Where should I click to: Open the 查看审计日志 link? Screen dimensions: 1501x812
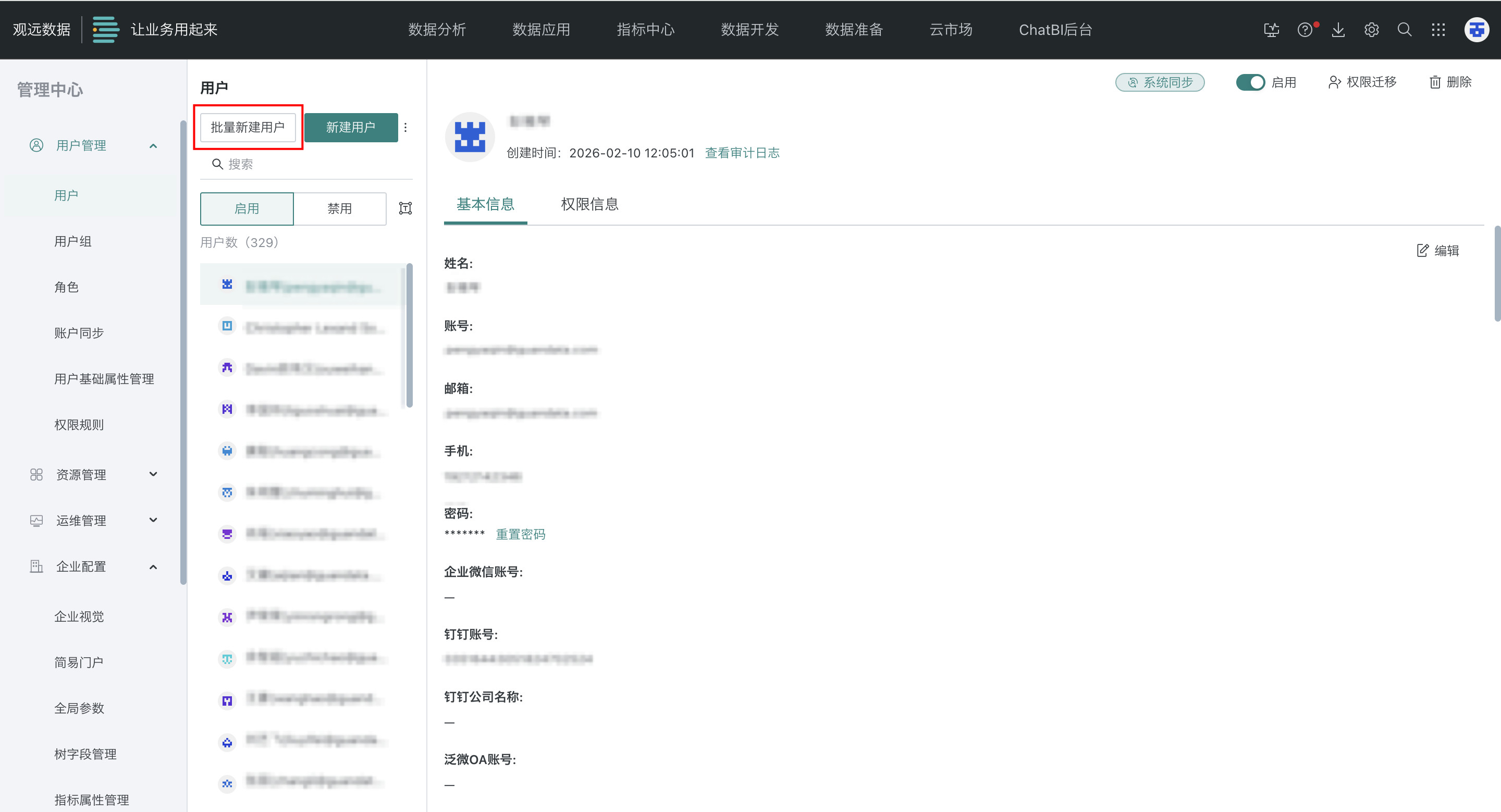(742, 153)
